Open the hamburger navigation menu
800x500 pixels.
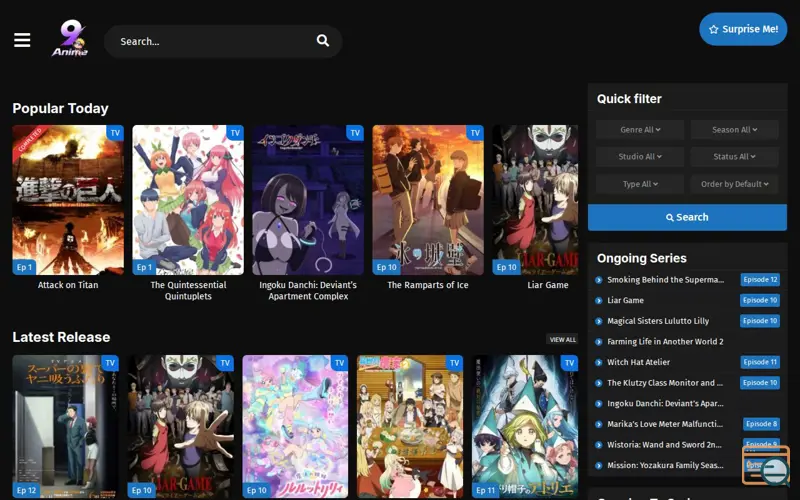(22, 40)
